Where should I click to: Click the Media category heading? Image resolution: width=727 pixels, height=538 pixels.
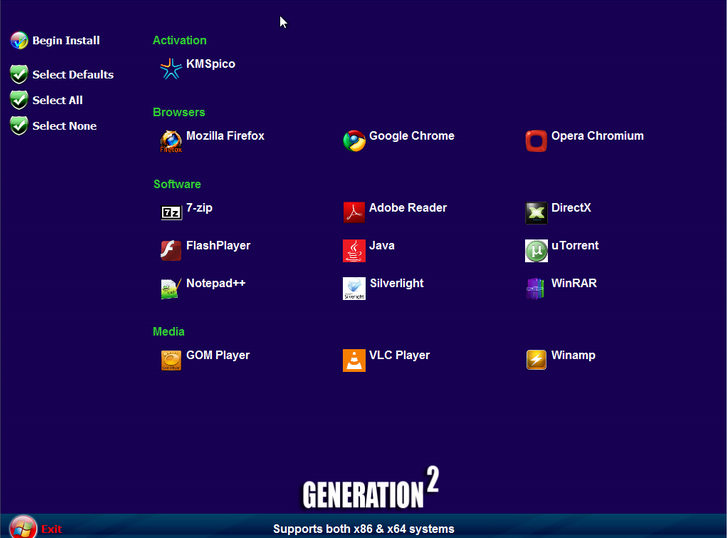click(x=169, y=332)
